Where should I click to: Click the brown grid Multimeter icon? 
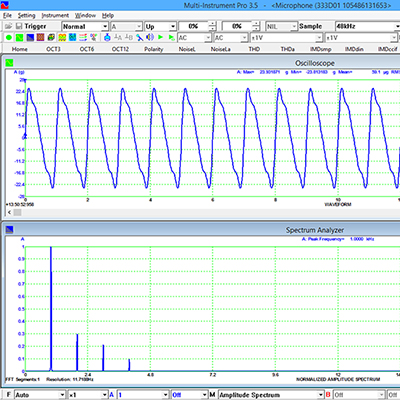41,37
